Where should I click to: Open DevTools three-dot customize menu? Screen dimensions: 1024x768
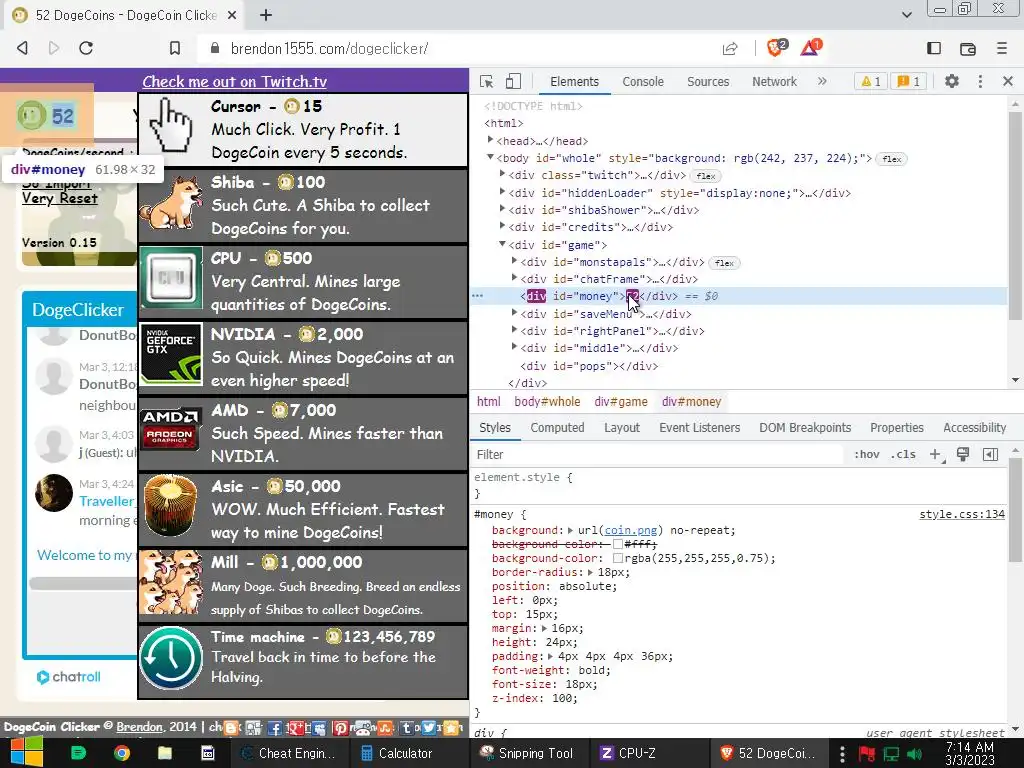[x=980, y=82]
